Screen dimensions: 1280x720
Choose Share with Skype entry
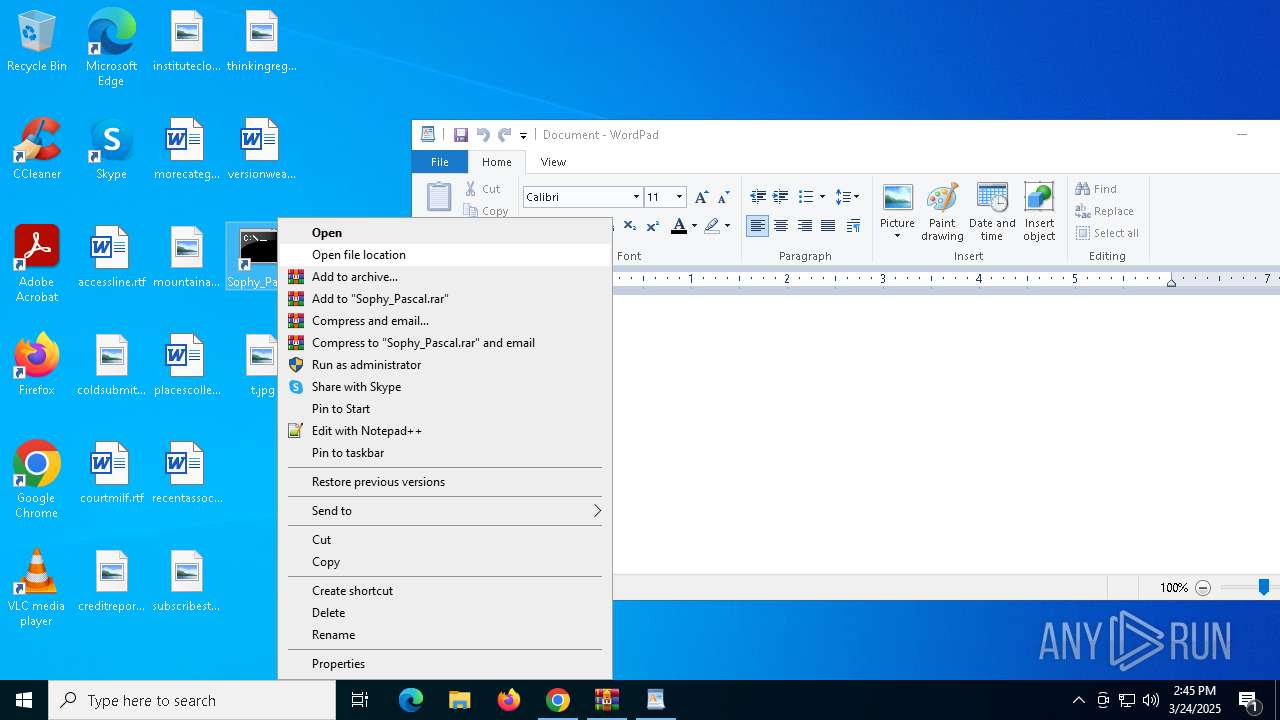point(445,387)
